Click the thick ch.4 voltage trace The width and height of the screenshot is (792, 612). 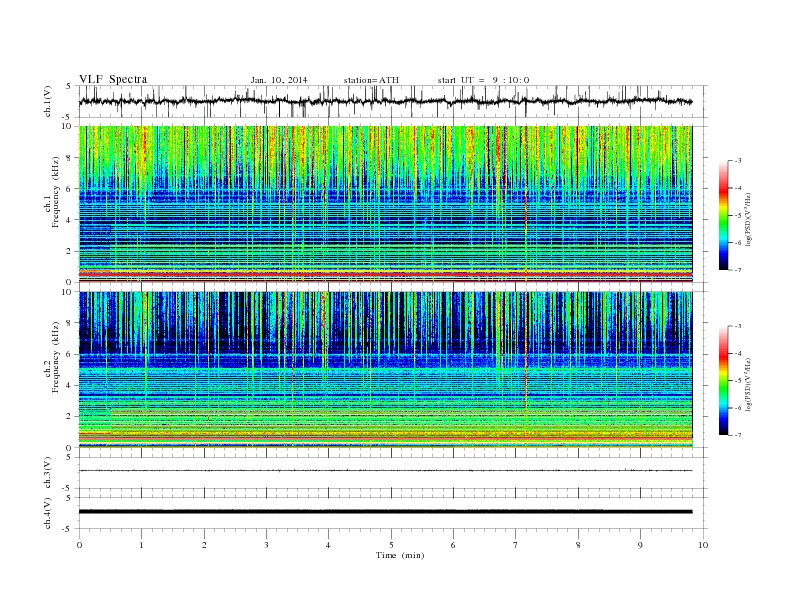(x=385, y=512)
